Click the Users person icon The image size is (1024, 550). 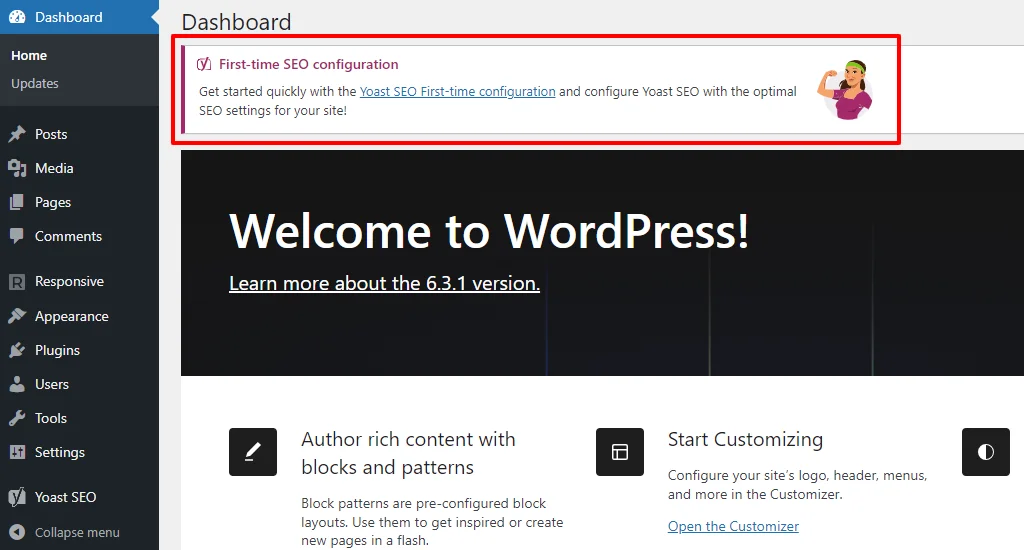(x=17, y=384)
